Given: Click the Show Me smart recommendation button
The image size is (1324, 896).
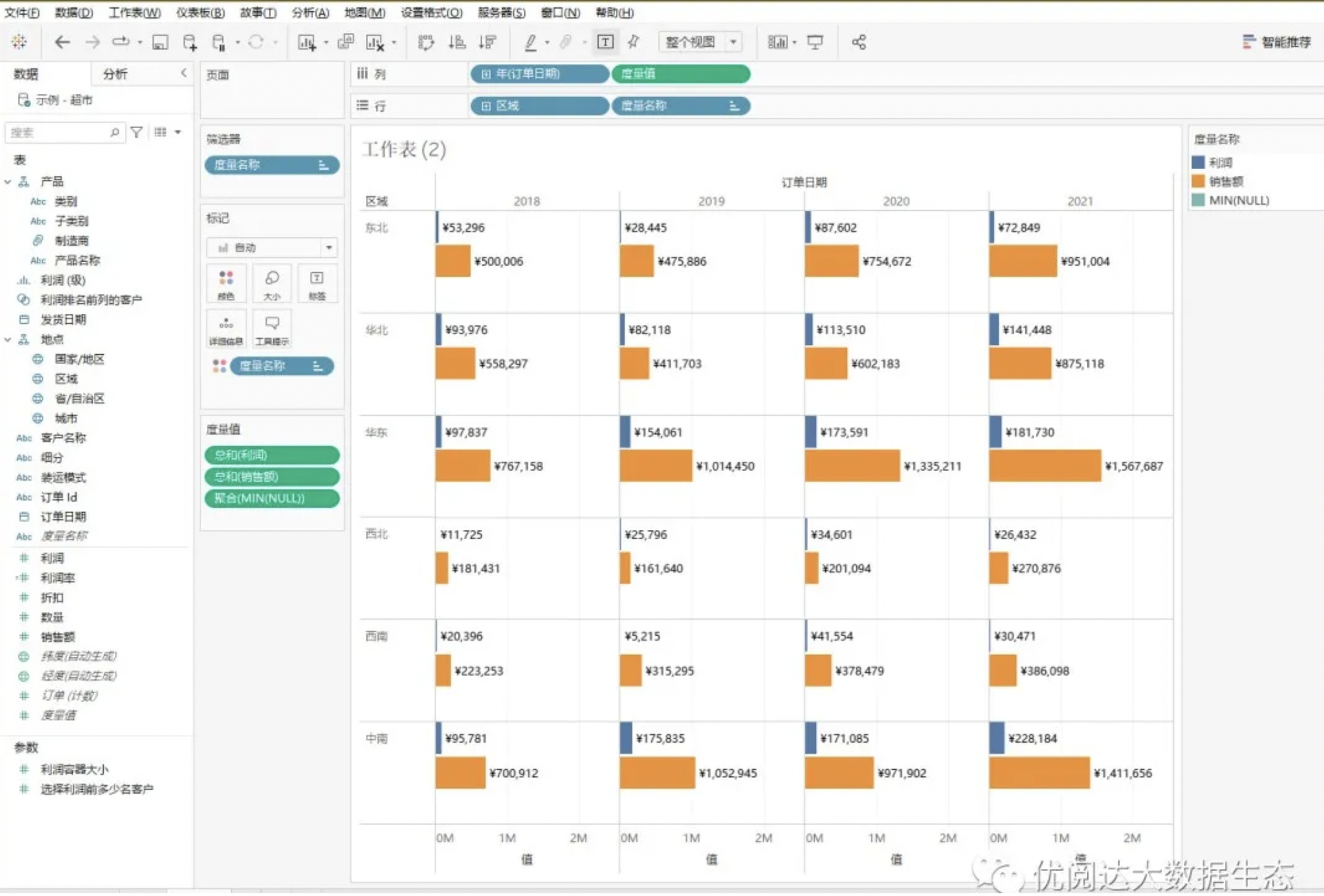Looking at the screenshot, I should (1276, 42).
